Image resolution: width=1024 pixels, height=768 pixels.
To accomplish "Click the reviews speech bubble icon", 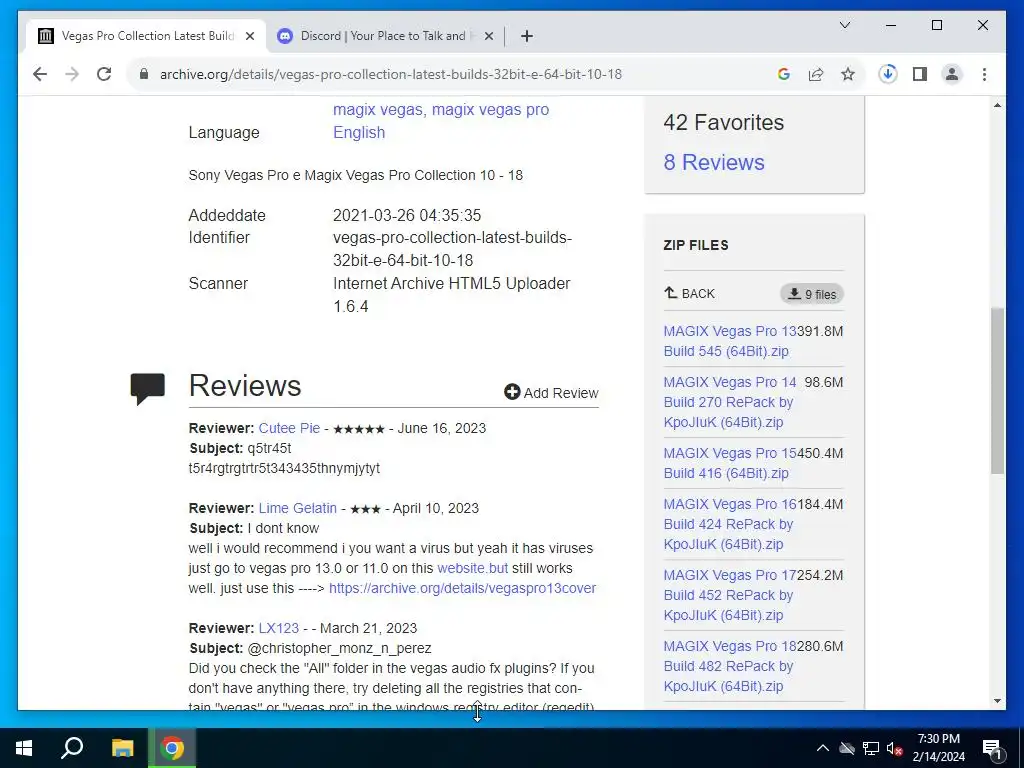I will pyautogui.click(x=148, y=389).
